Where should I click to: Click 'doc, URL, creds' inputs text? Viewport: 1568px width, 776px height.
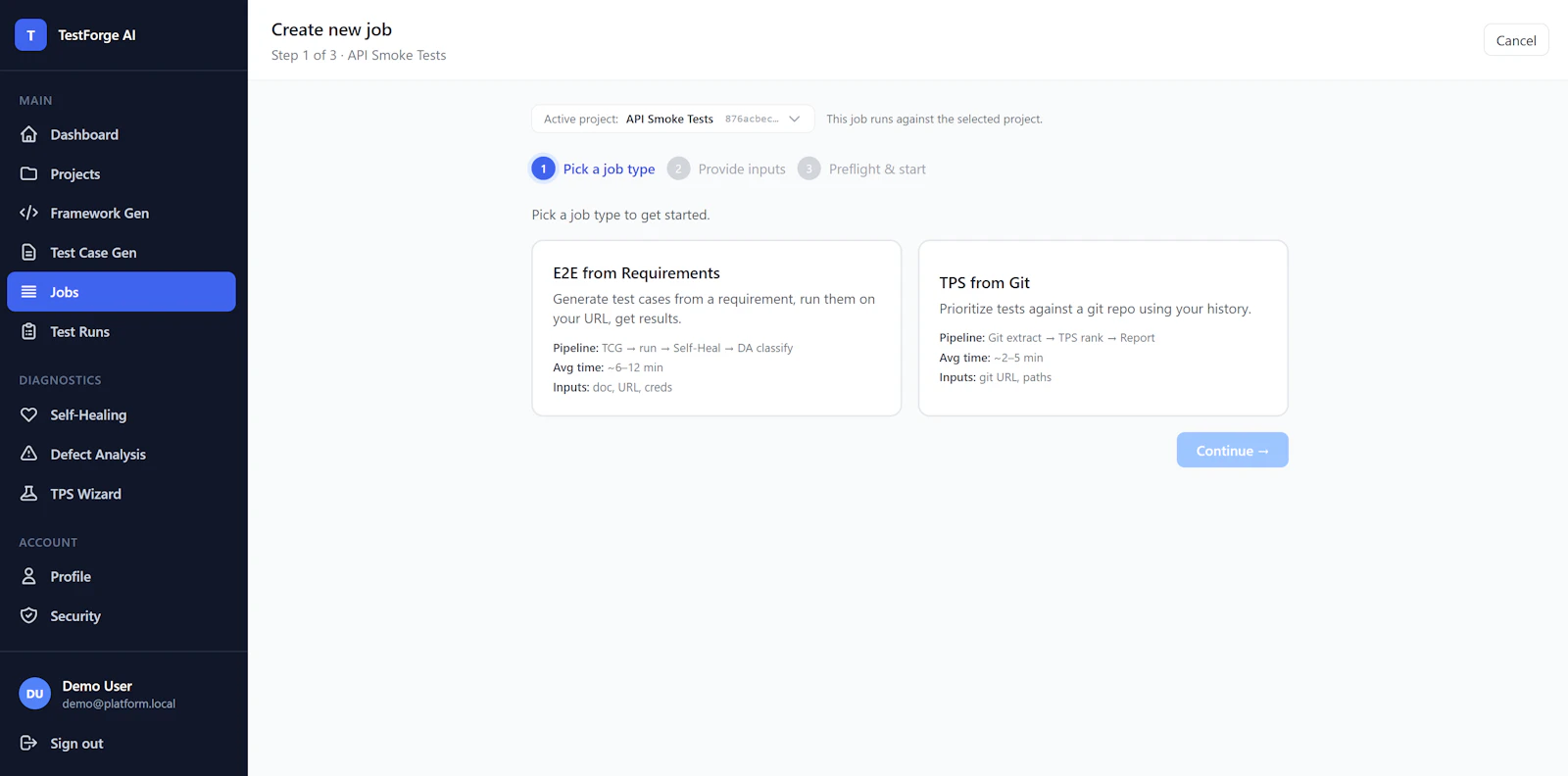632,387
